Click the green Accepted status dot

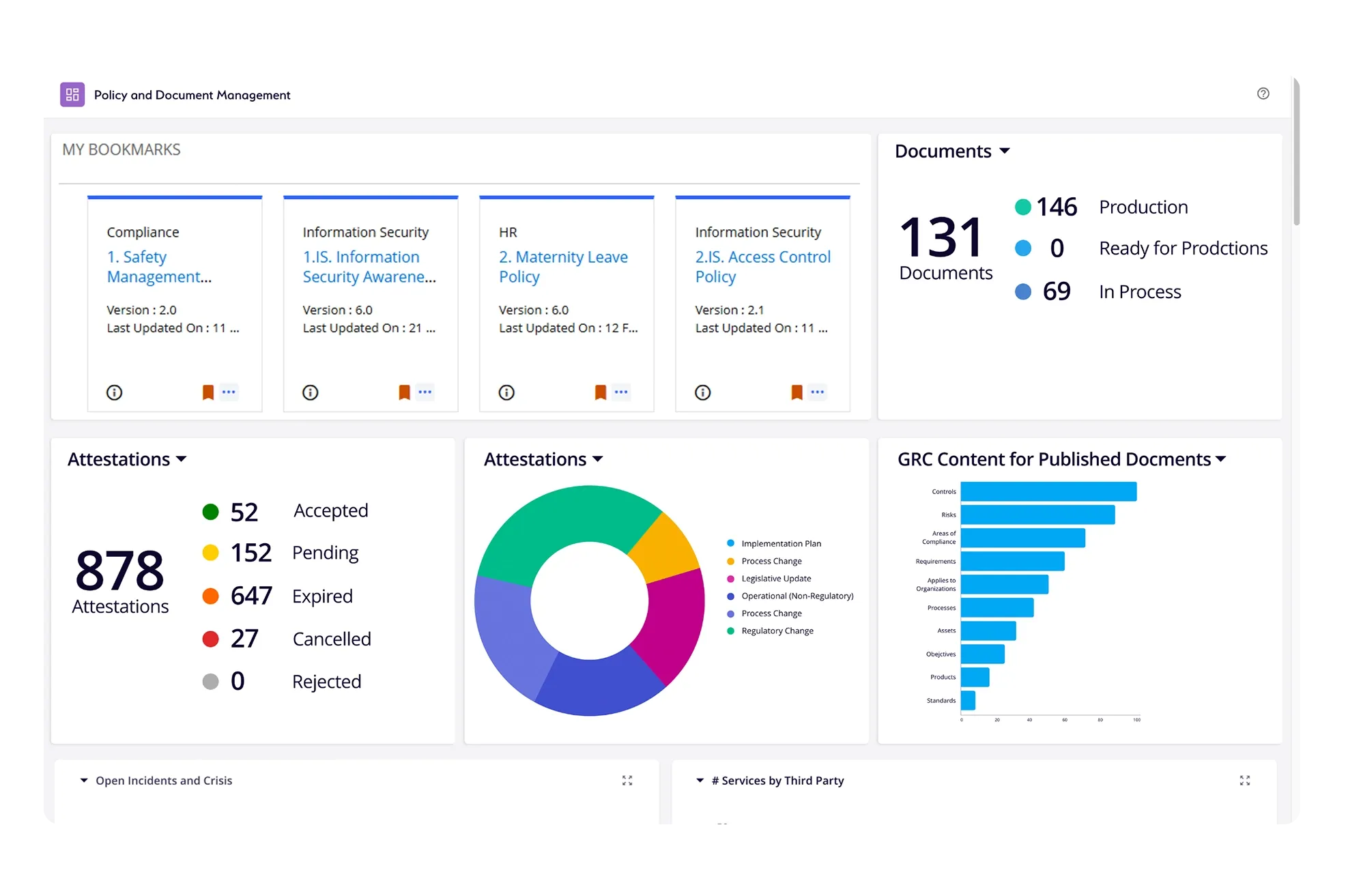pyautogui.click(x=210, y=510)
